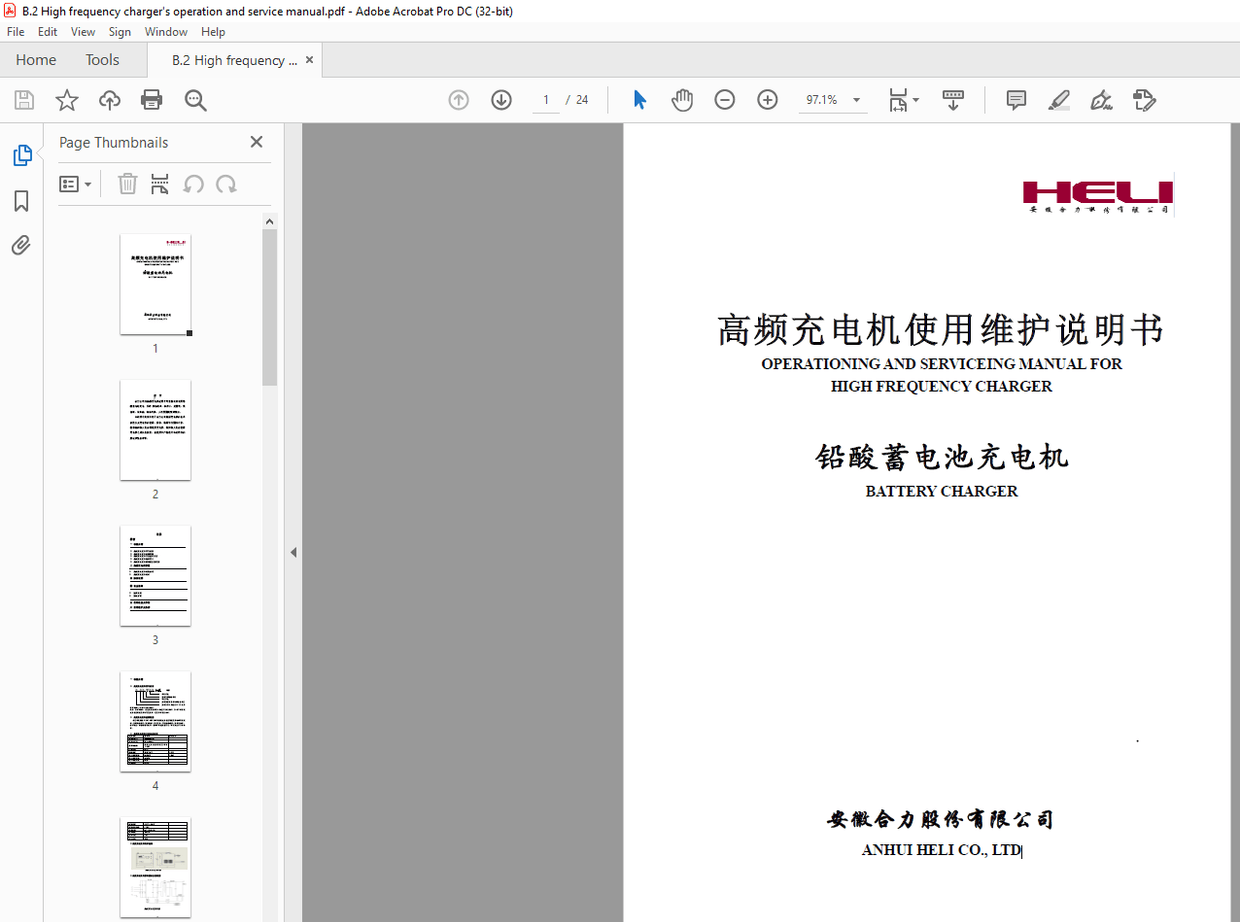
Task: Select the highlight text pen tool
Action: point(1059,100)
